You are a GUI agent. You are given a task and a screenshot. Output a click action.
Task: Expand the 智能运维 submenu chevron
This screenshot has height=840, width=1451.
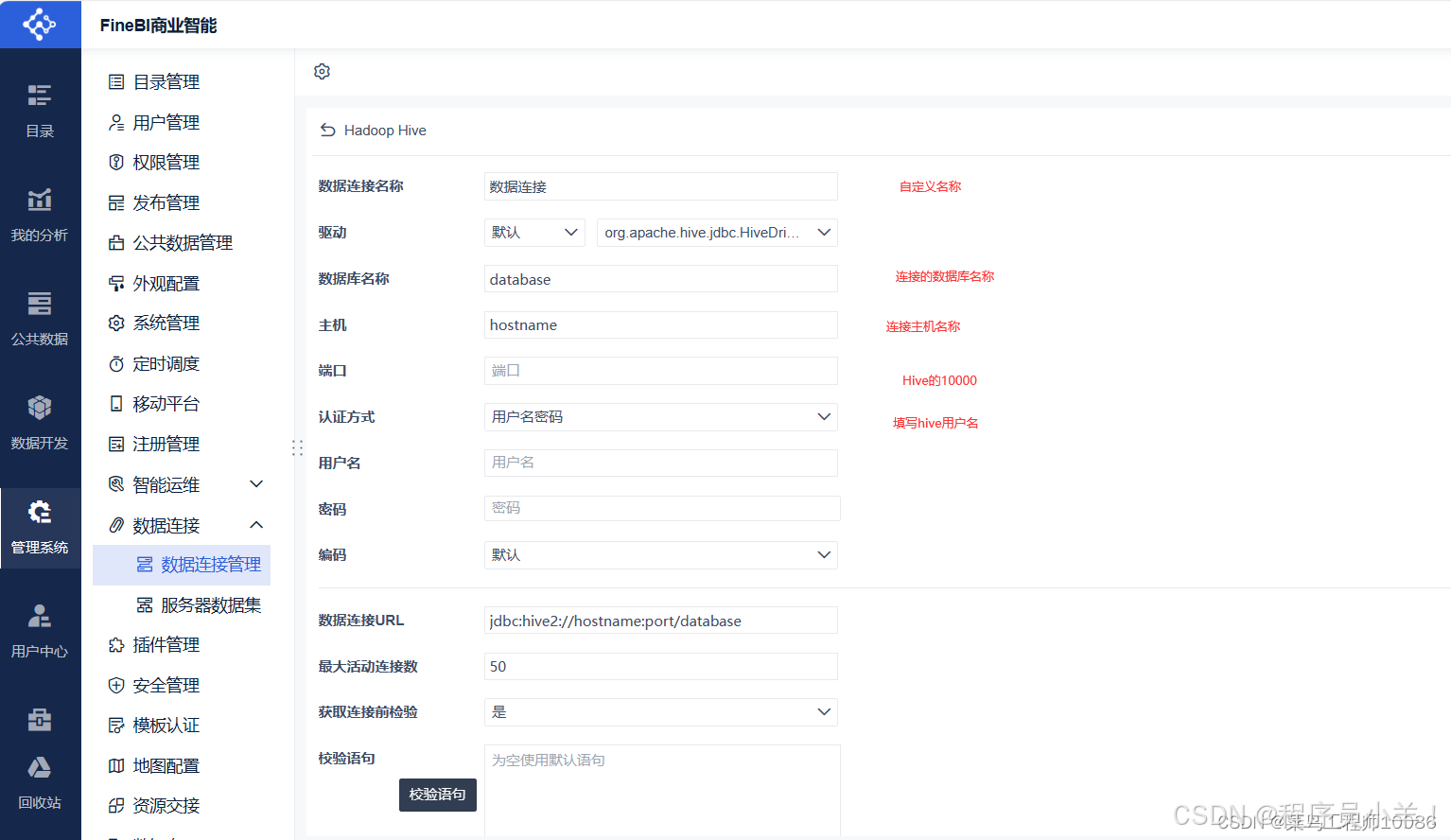(256, 484)
